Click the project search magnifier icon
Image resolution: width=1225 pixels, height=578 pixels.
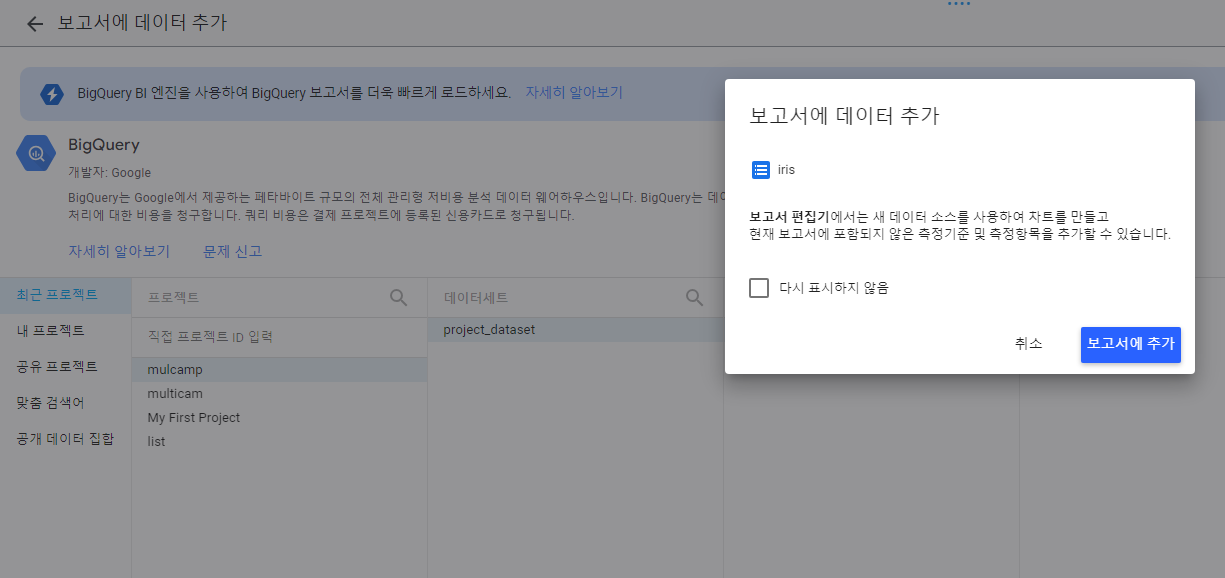398,297
